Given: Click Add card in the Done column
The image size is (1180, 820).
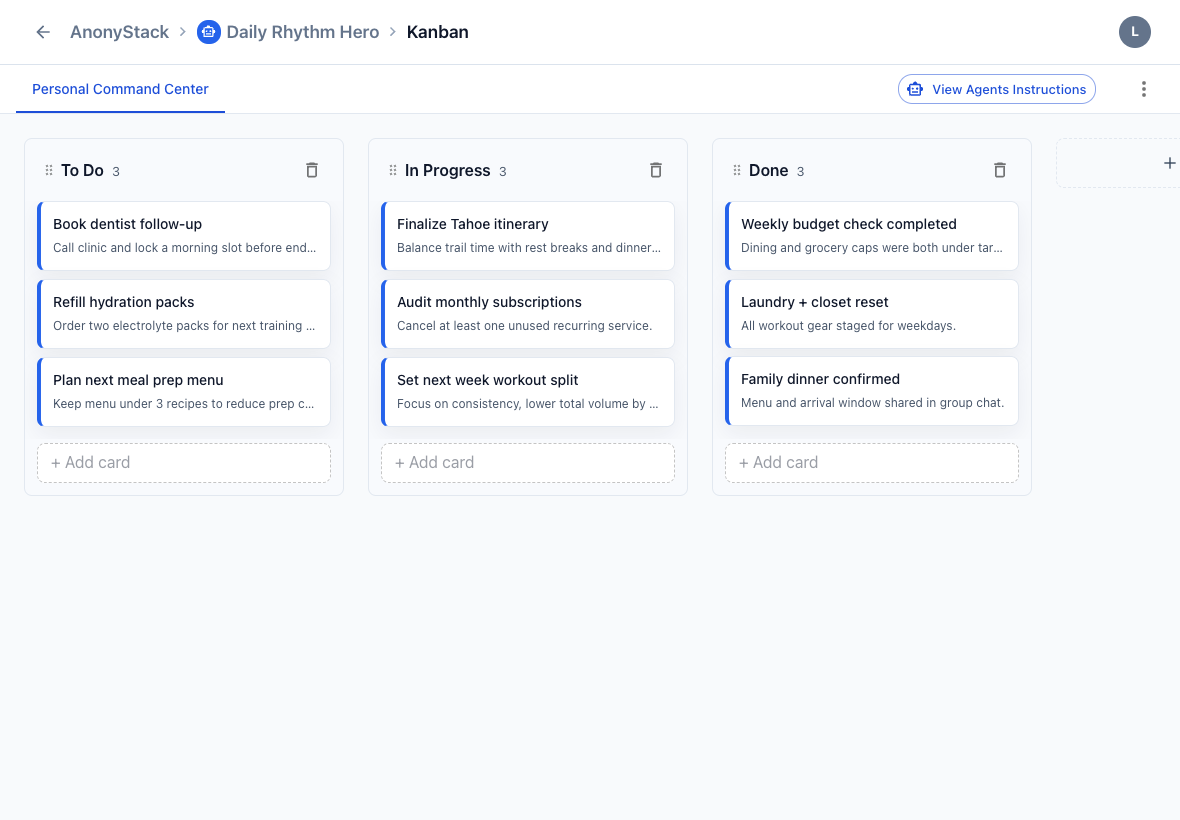Looking at the screenshot, I should coord(871,462).
